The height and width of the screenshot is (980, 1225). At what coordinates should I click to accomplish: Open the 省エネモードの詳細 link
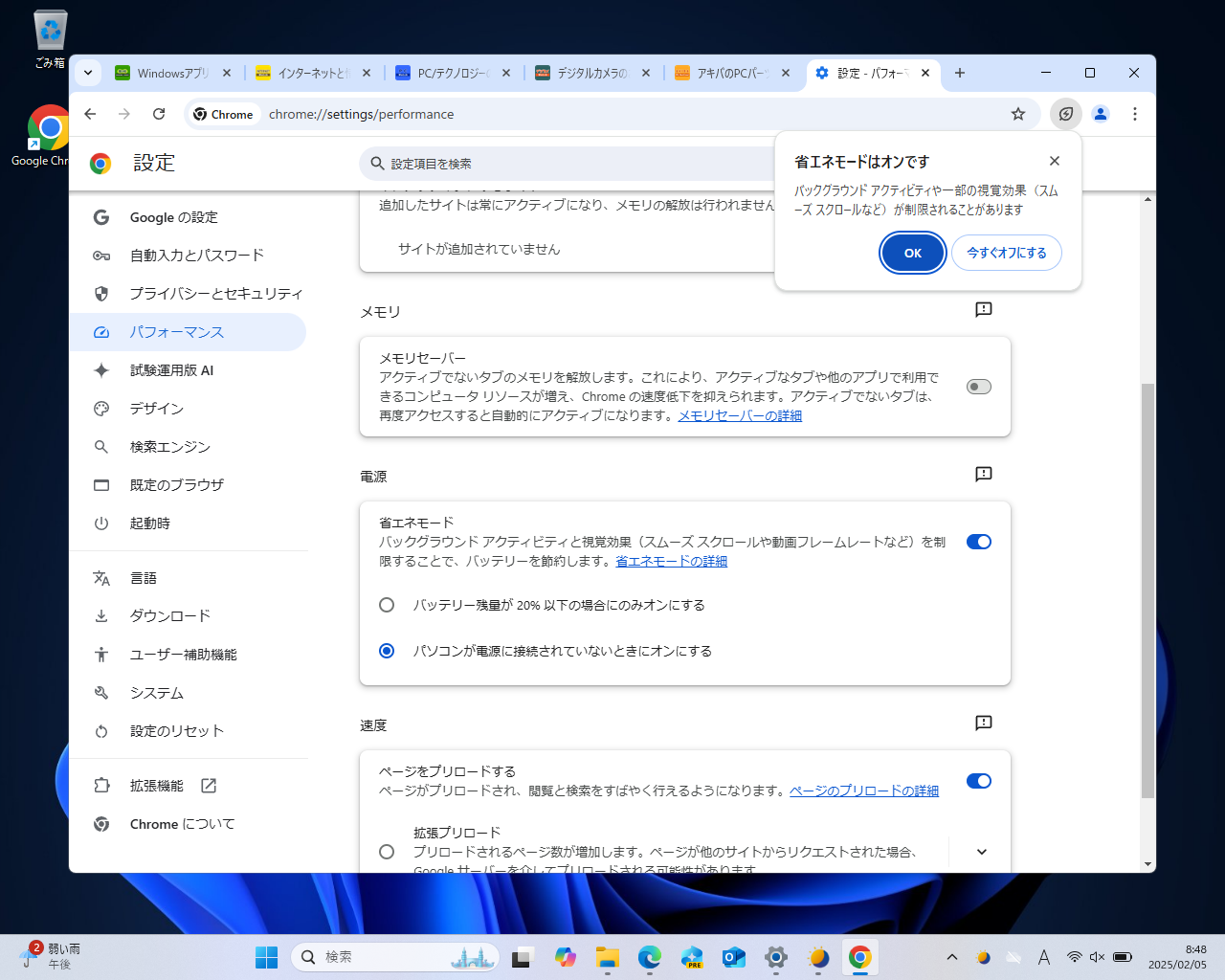coord(670,561)
